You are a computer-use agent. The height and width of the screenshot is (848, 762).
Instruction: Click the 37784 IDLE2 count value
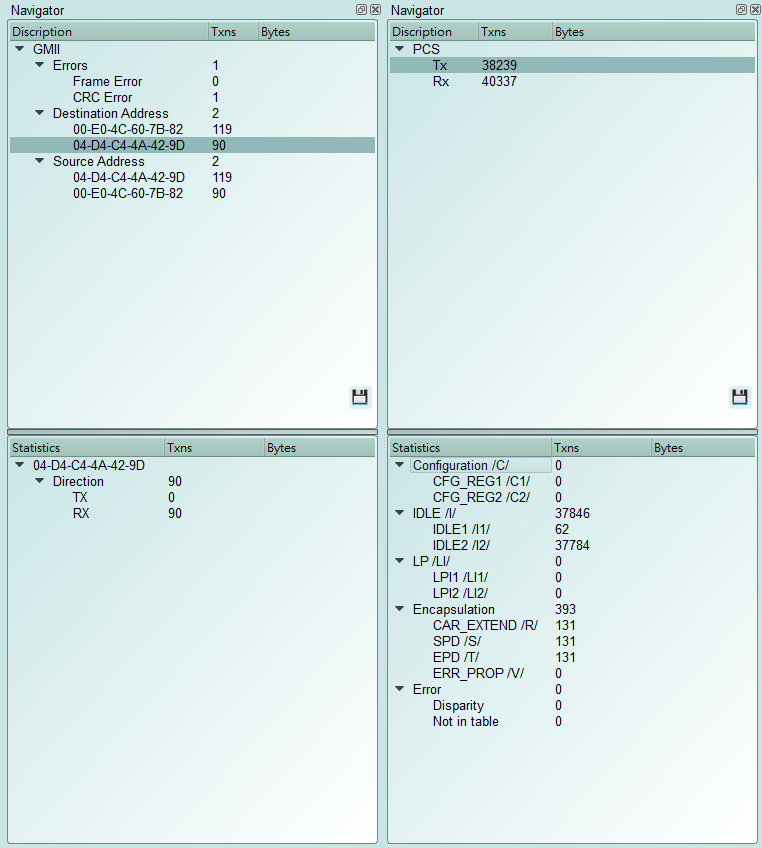point(572,545)
